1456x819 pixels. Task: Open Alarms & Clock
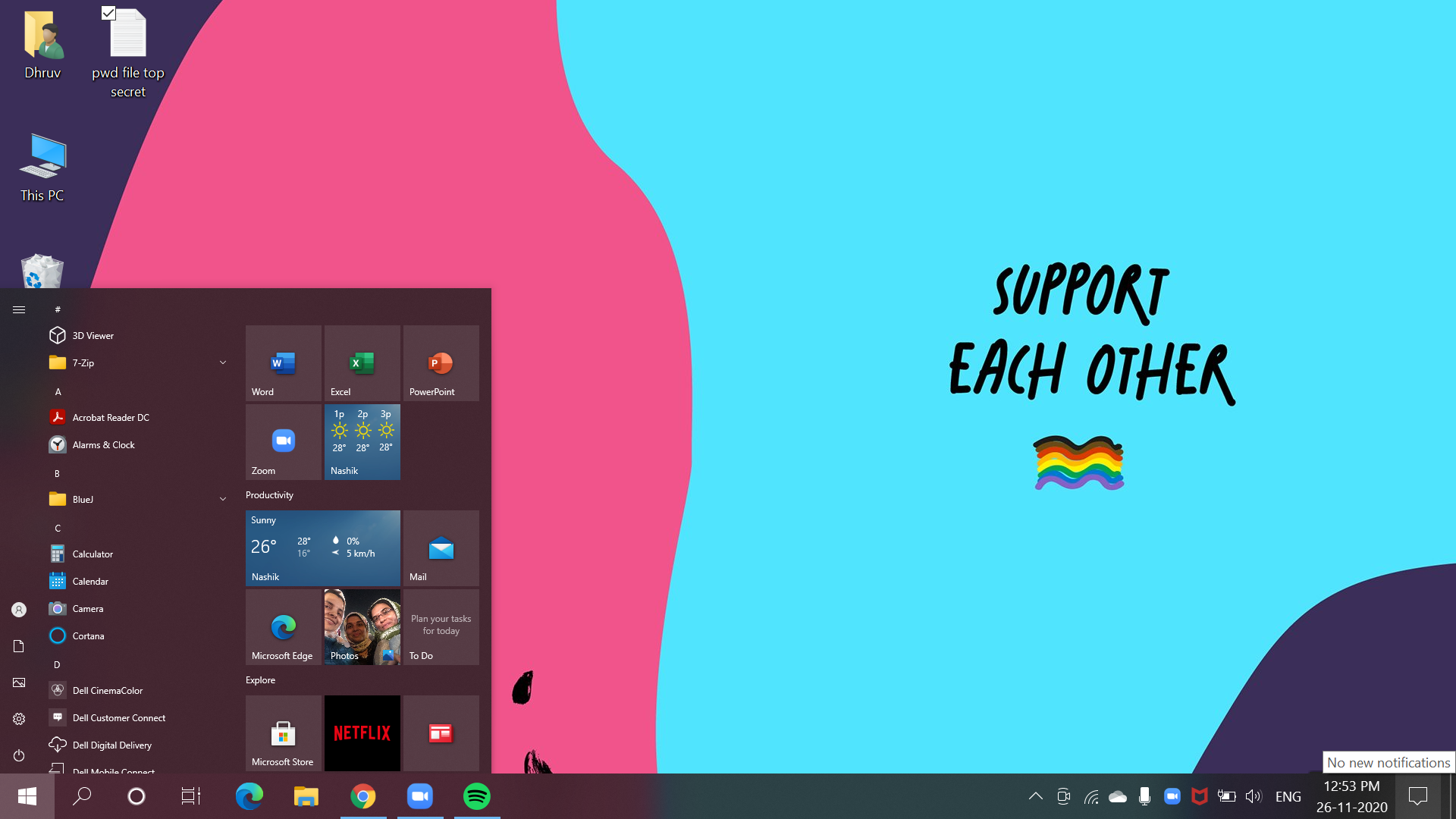pos(138,444)
